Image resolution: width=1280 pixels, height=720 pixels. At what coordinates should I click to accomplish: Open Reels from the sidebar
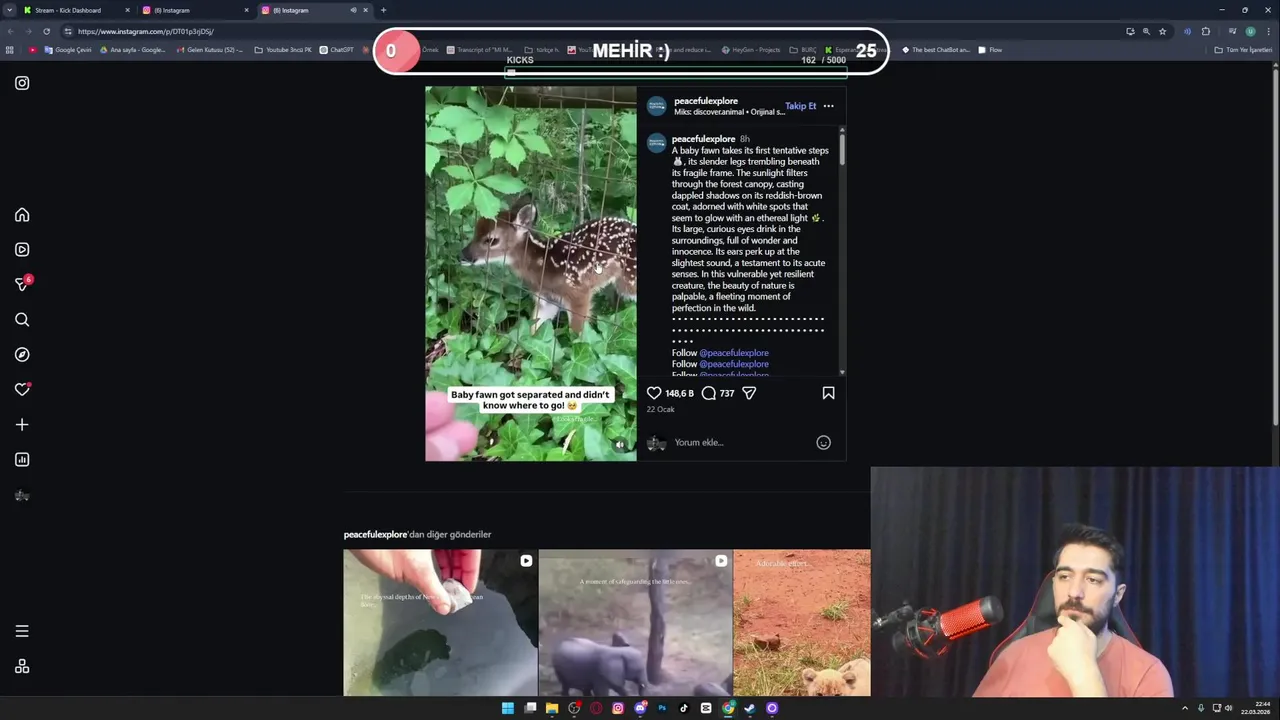[22, 250]
